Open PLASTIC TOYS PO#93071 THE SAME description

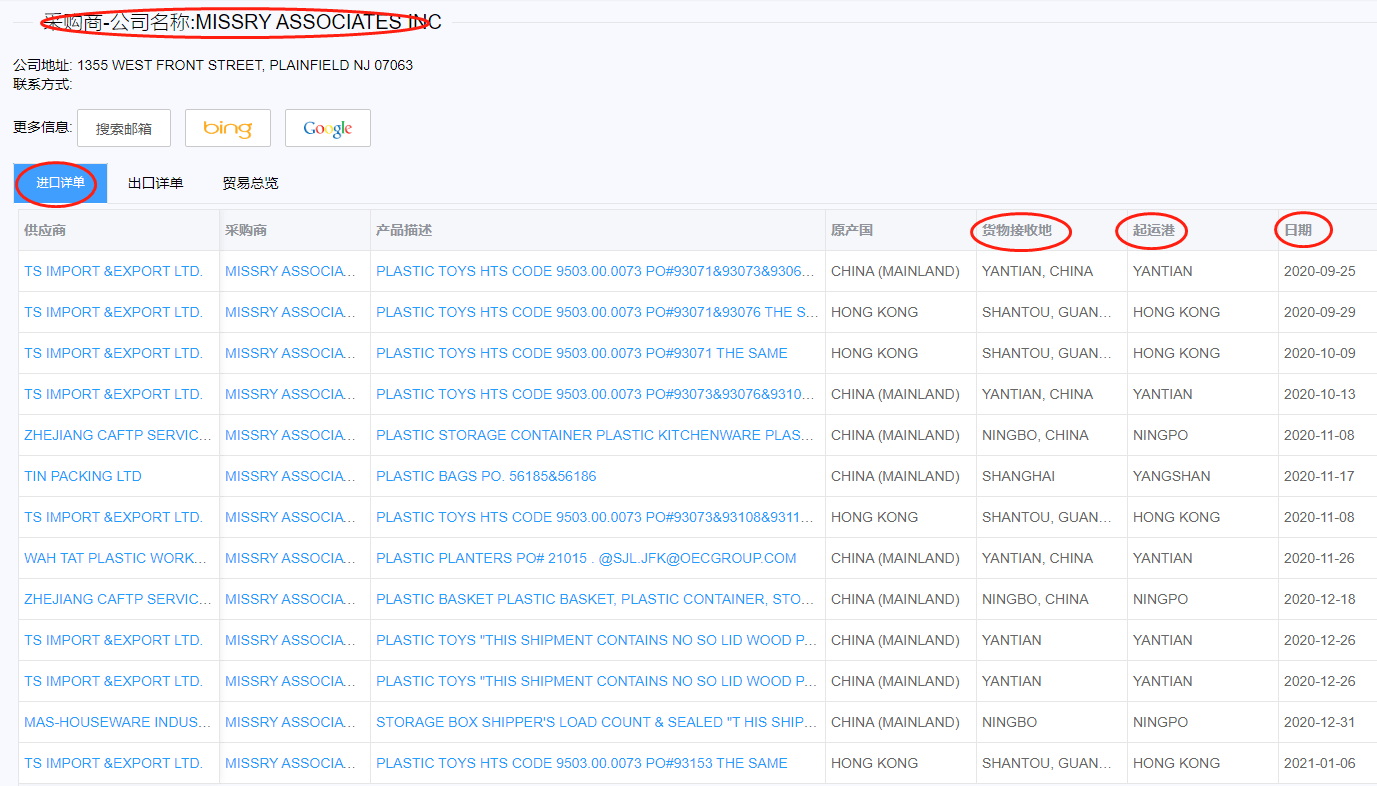tap(582, 353)
